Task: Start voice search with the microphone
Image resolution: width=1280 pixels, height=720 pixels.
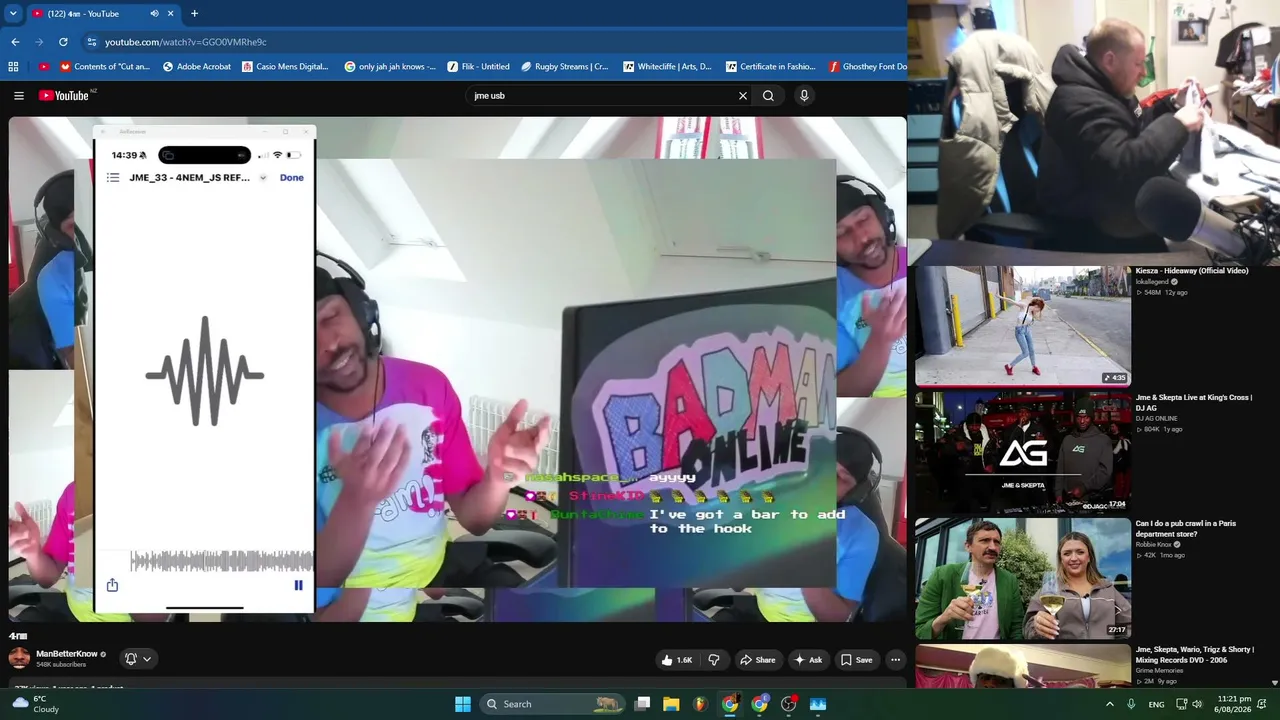Action: pyautogui.click(x=804, y=96)
